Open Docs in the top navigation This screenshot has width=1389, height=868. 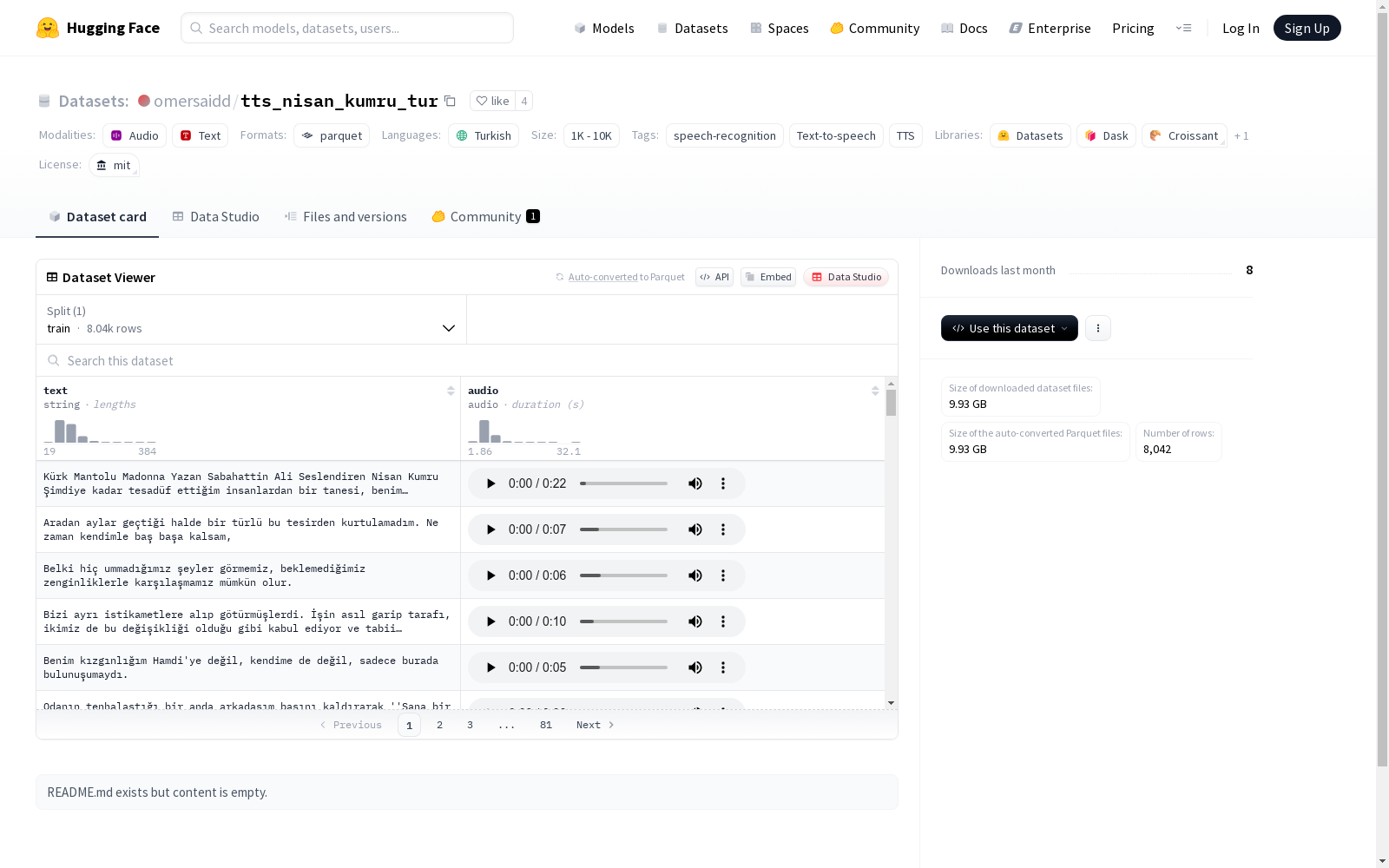[x=964, y=28]
